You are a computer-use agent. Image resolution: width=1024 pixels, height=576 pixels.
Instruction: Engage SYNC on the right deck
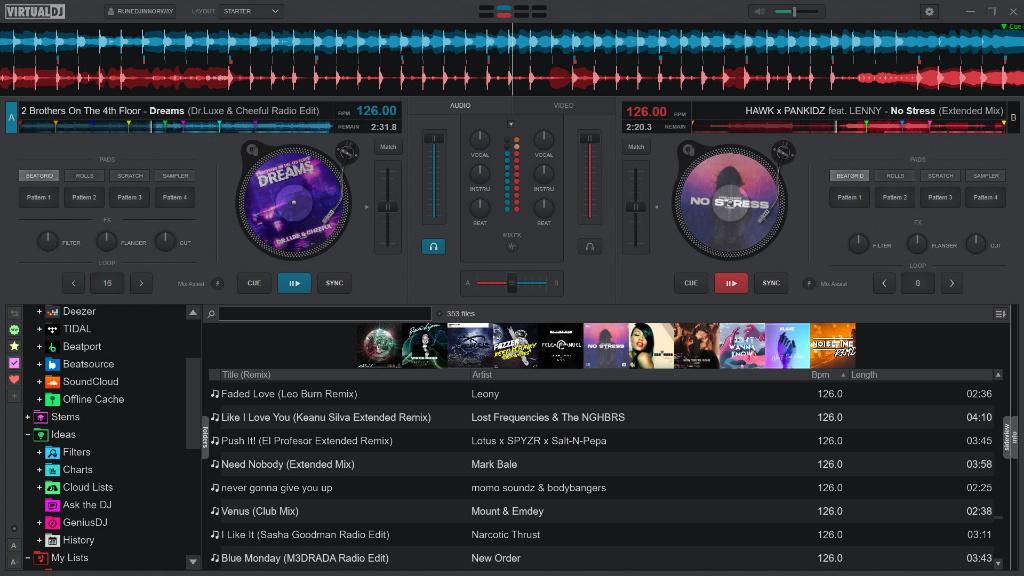pos(771,283)
